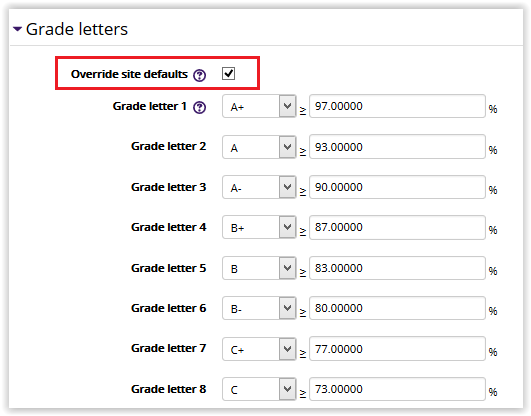531x416 pixels.
Task: Open Grade letter 8 dropdown showing C
Action: pyautogui.click(x=259, y=389)
